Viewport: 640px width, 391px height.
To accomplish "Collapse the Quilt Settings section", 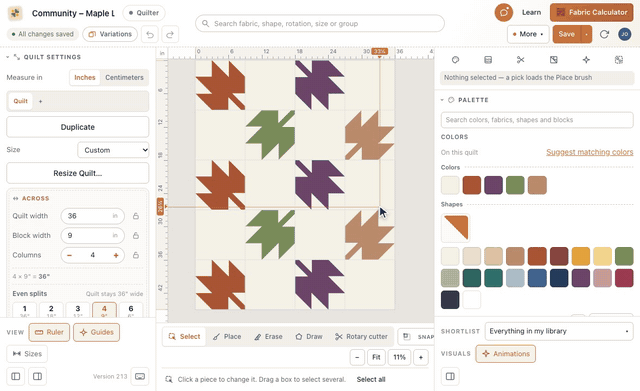I will [7, 57].
